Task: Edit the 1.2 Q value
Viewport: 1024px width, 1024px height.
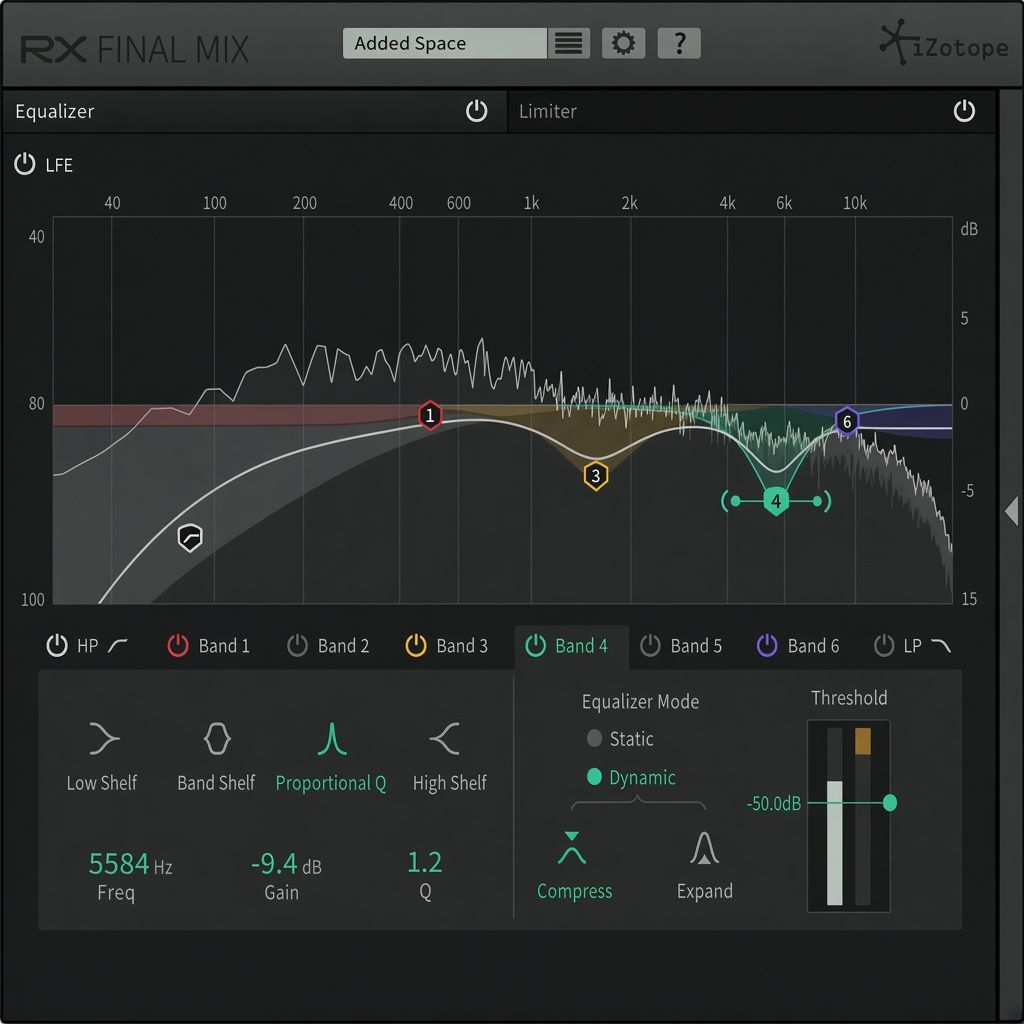Action: [424, 863]
